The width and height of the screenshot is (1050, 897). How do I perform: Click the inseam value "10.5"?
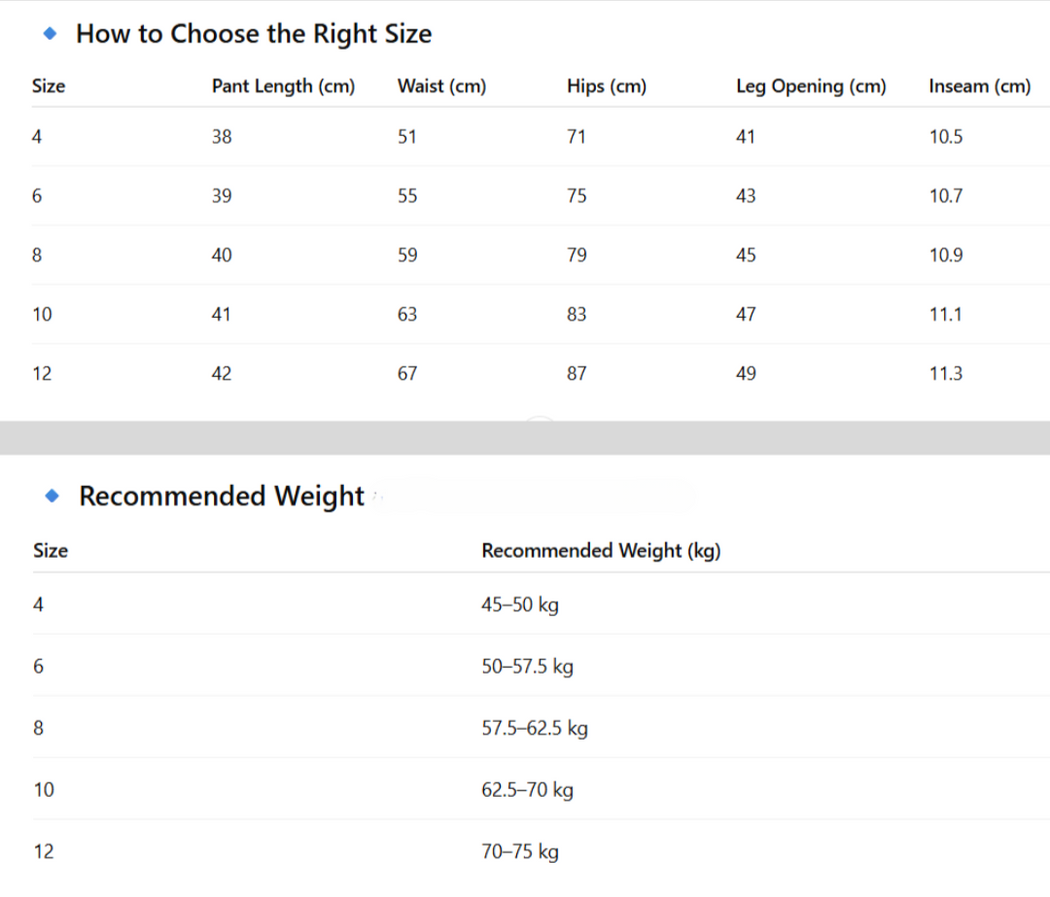click(x=945, y=137)
